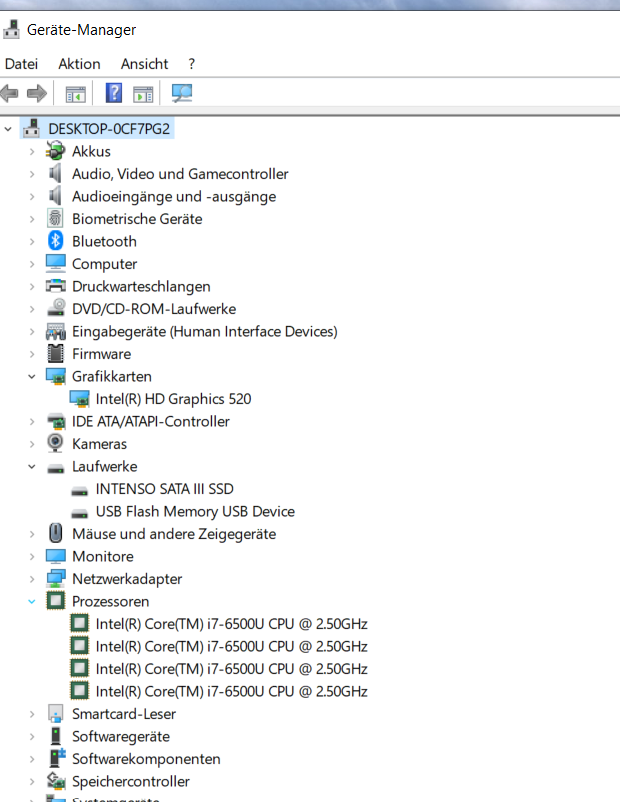Select the DESKTOP-0CF7PG2 computer name
The image size is (620, 802).
[109, 129]
